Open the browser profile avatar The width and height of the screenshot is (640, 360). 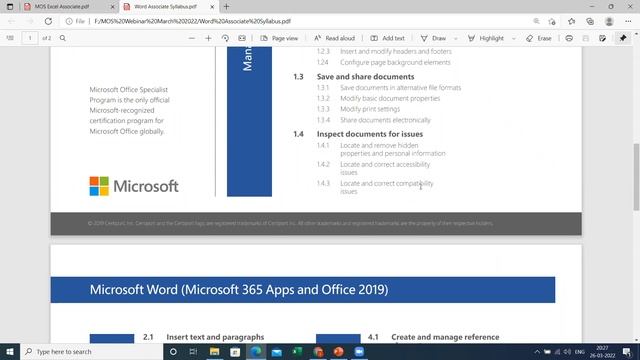(x=609, y=21)
